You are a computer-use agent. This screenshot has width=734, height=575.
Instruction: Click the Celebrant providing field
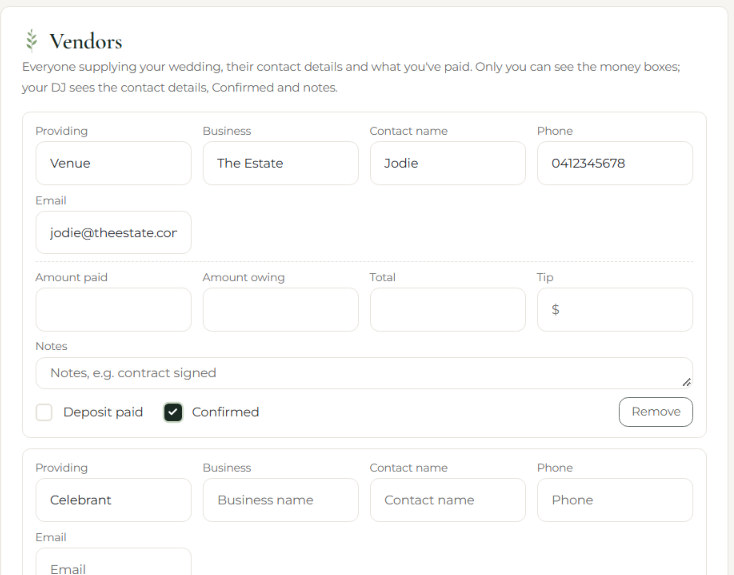(x=113, y=500)
